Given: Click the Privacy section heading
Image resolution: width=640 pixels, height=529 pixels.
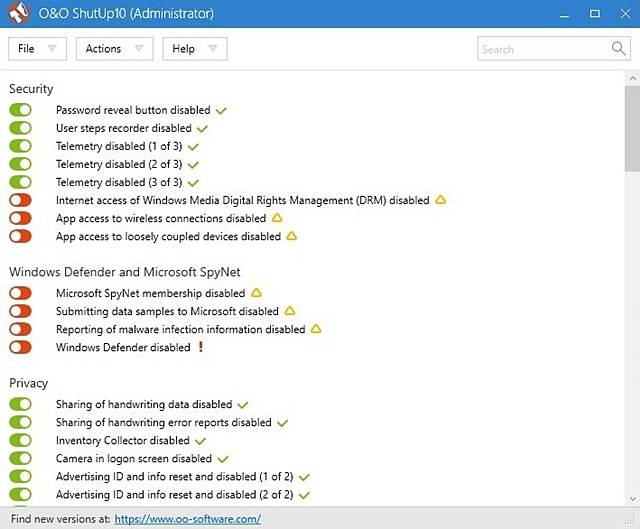Looking at the screenshot, I should click(29, 383).
